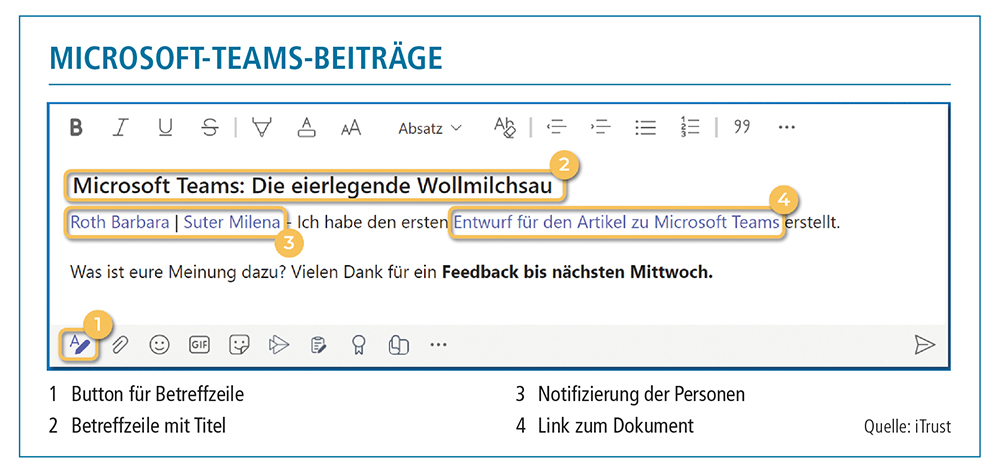Open the text highlight color tool

coord(261,128)
